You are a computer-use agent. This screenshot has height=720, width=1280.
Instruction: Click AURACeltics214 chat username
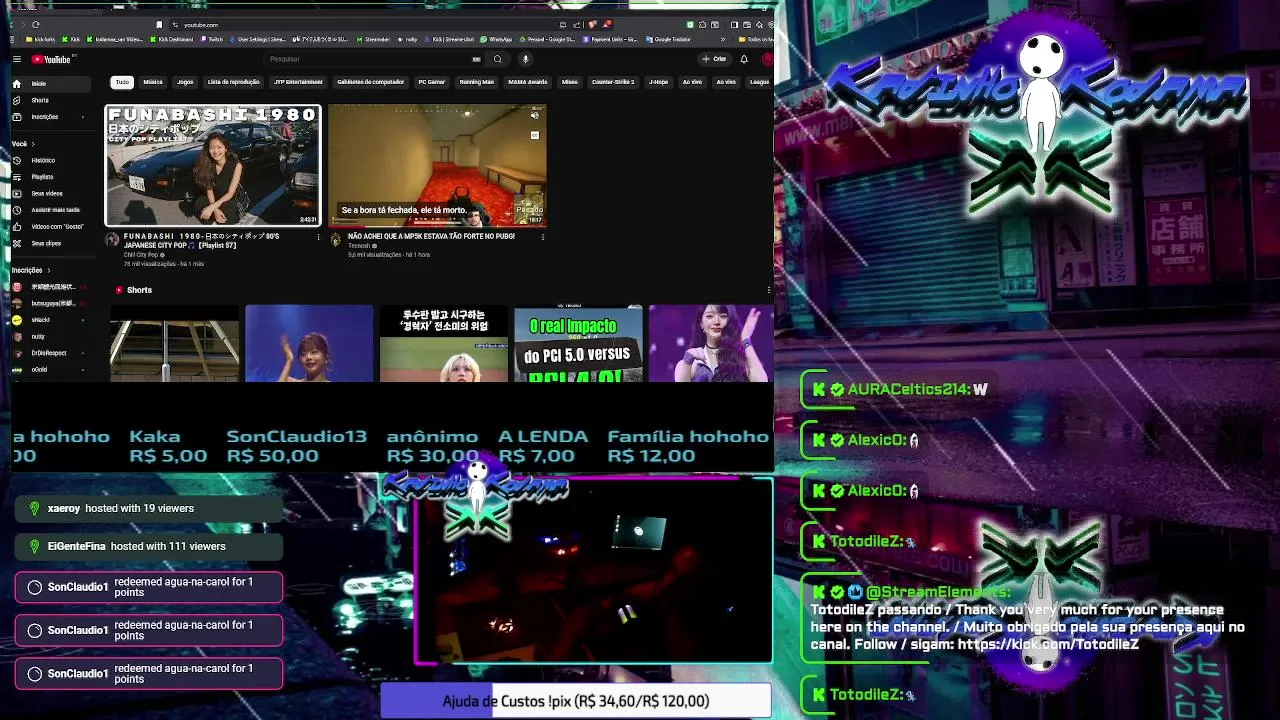click(x=909, y=390)
